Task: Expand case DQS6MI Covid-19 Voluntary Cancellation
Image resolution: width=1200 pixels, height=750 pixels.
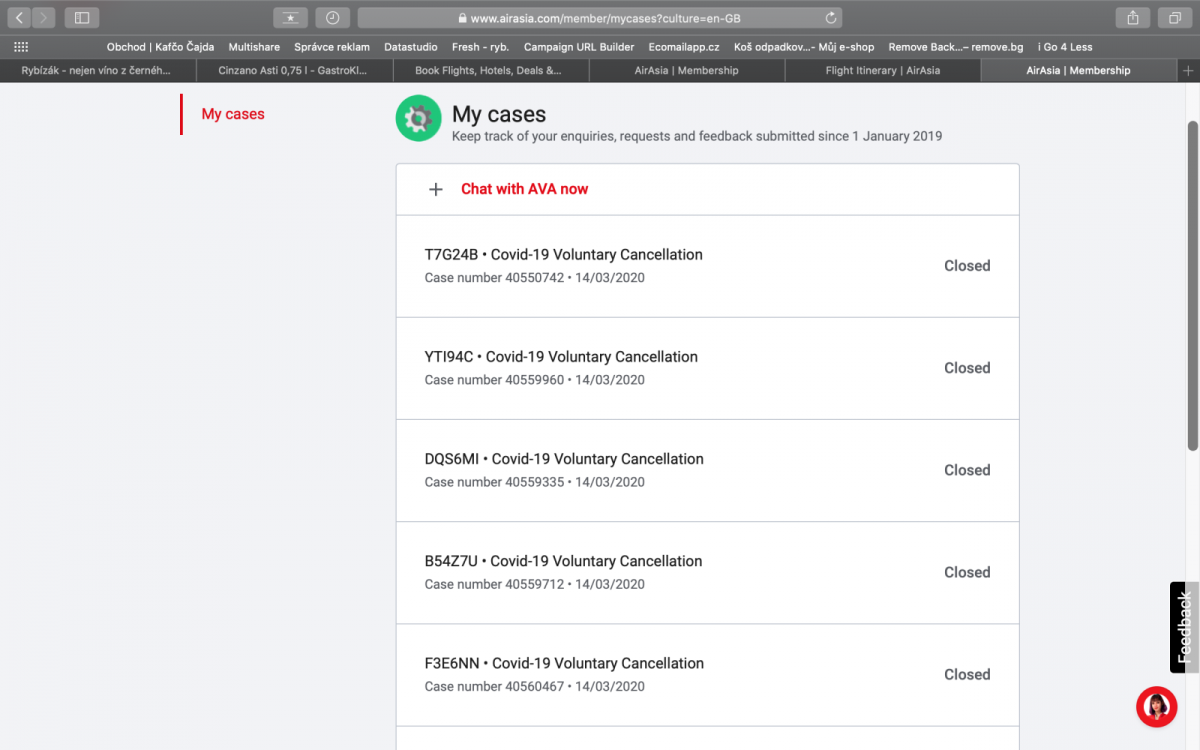Action: click(x=706, y=470)
